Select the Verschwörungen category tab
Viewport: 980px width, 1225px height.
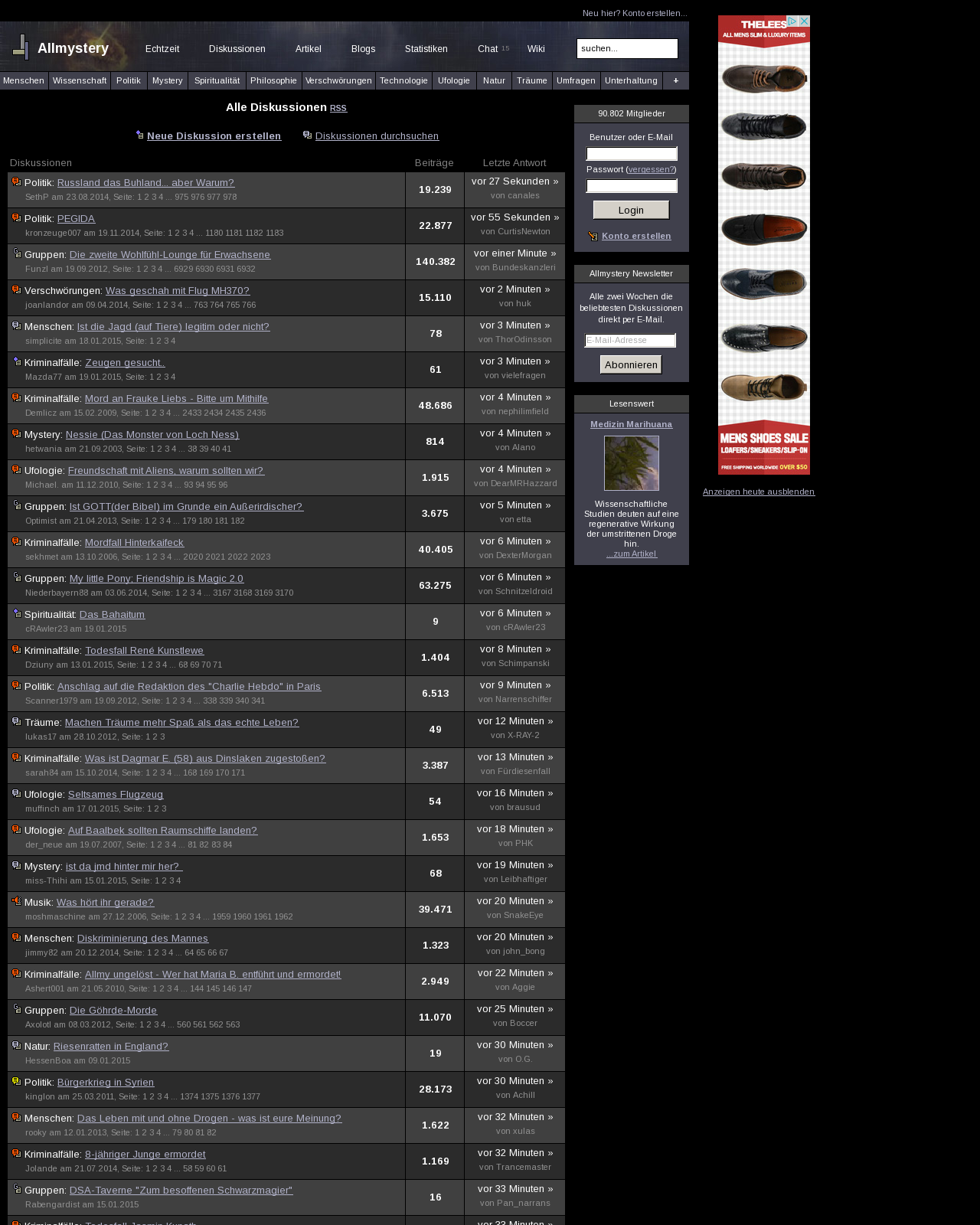[x=338, y=80]
